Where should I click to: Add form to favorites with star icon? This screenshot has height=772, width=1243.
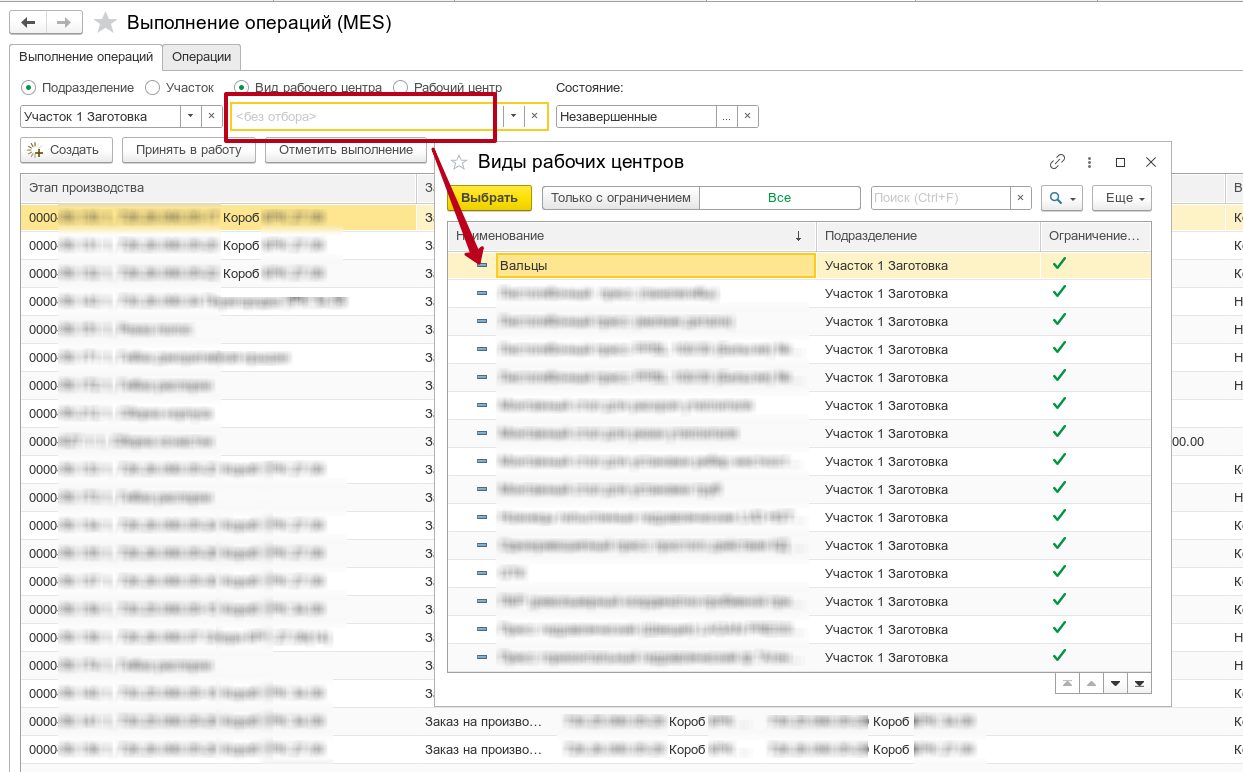[x=104, y=22]
